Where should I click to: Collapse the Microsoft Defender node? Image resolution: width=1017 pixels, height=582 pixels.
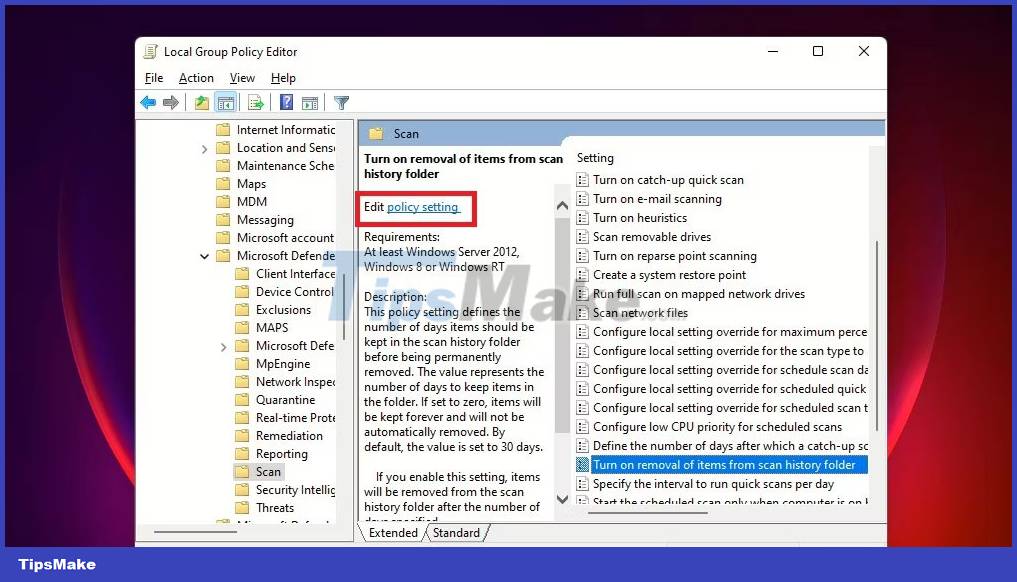coord(204,255)
